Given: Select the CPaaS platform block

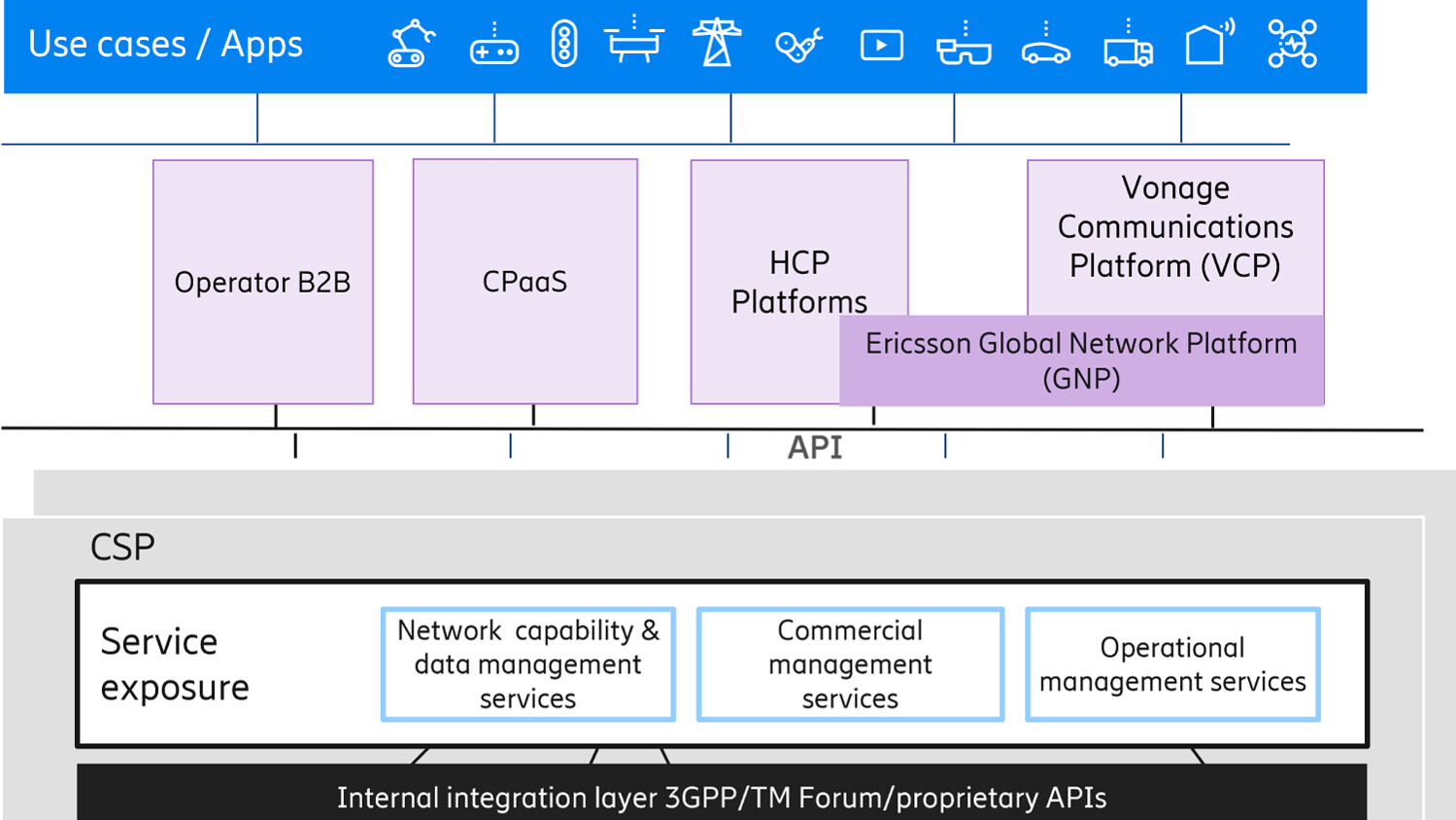Looking at the screenshot, I should pyautogui.click(x=525, y=282).
